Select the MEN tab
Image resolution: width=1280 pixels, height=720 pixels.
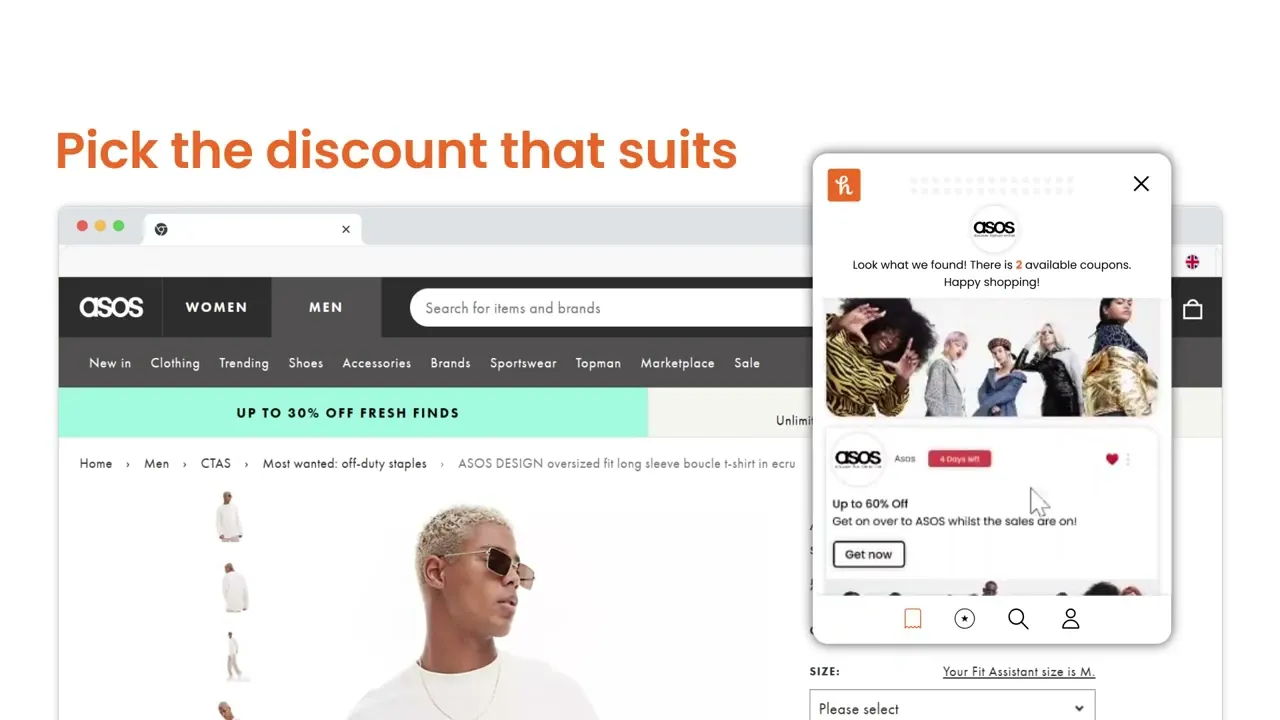coord(326,307)
